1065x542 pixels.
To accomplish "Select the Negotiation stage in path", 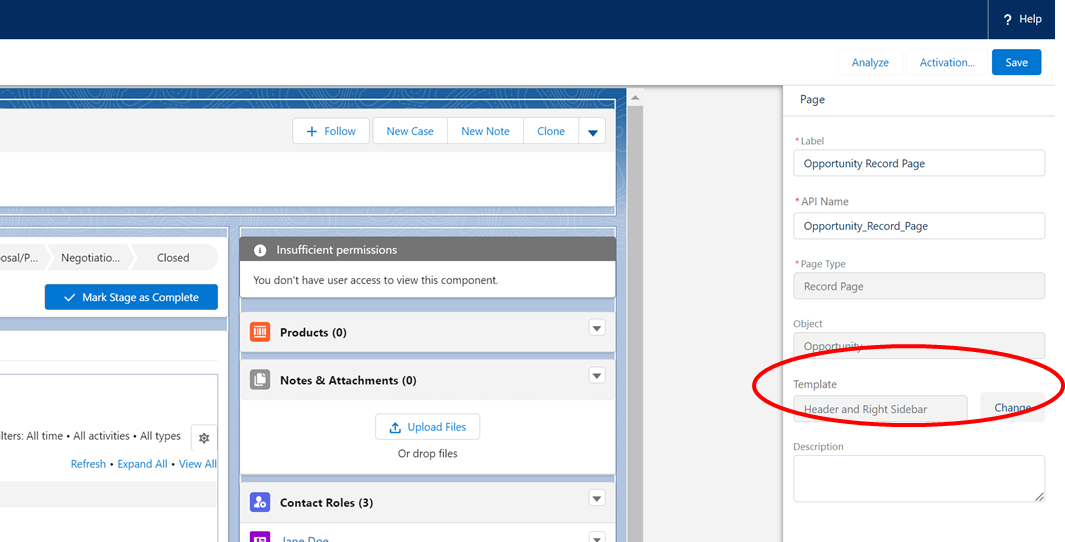I will [x=90, y=257].
